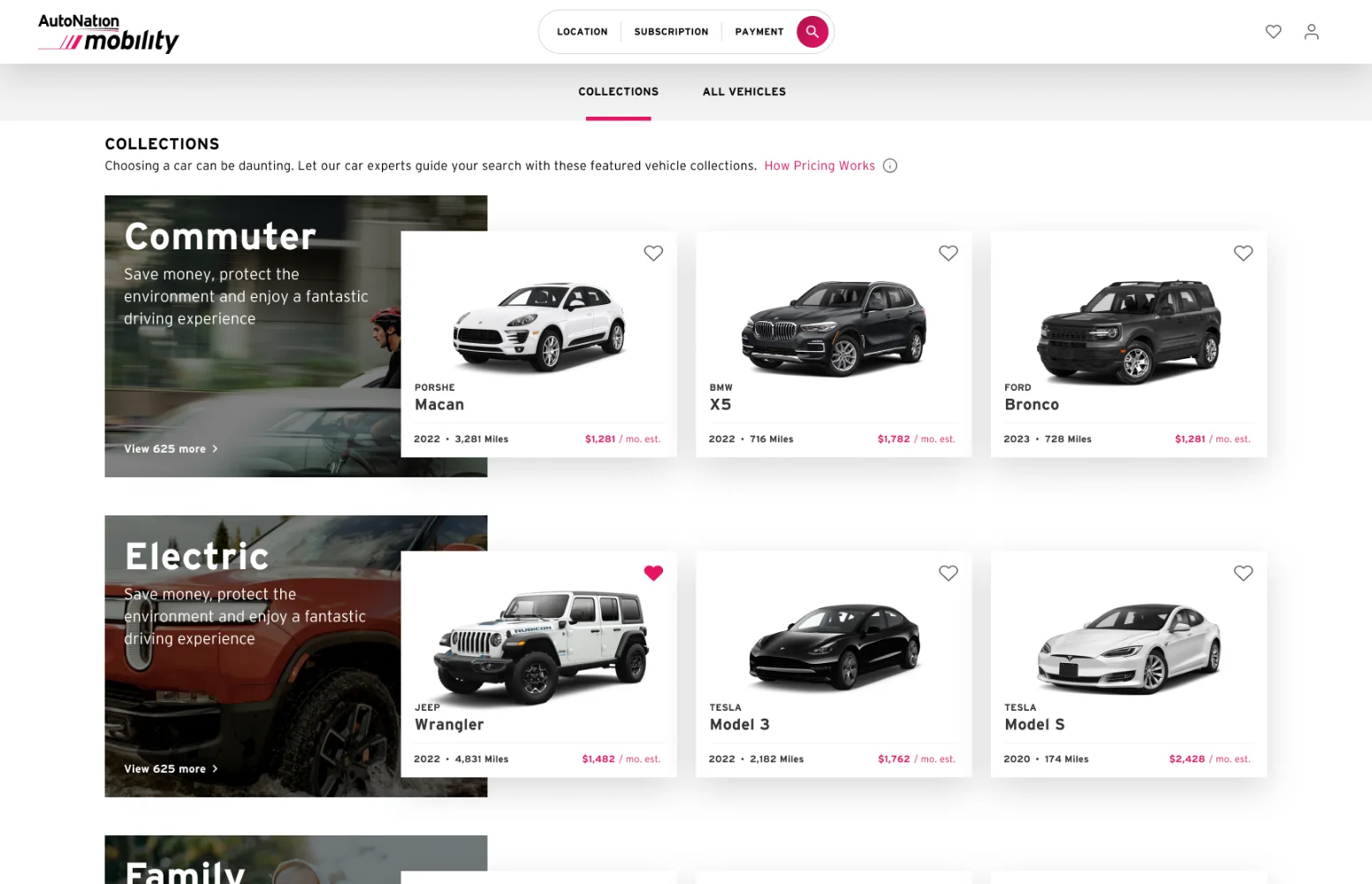The image size is (1372, 884).
Task: Favorite the BMW X5 with its heart
Action: tap(949, 253)
